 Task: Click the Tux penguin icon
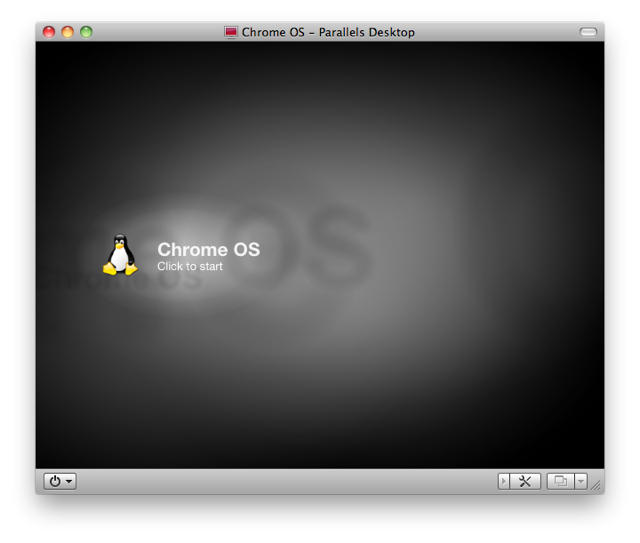[120, 255]
